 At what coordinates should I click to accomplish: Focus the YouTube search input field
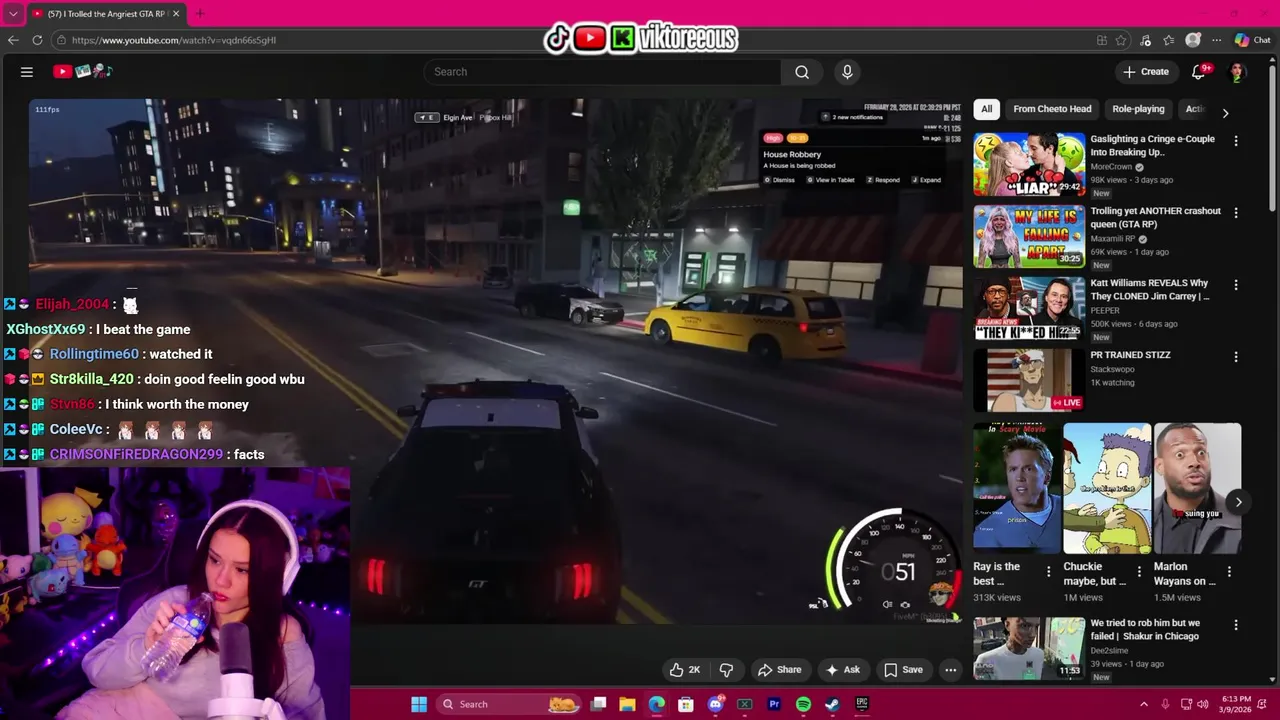pos(603,72)
